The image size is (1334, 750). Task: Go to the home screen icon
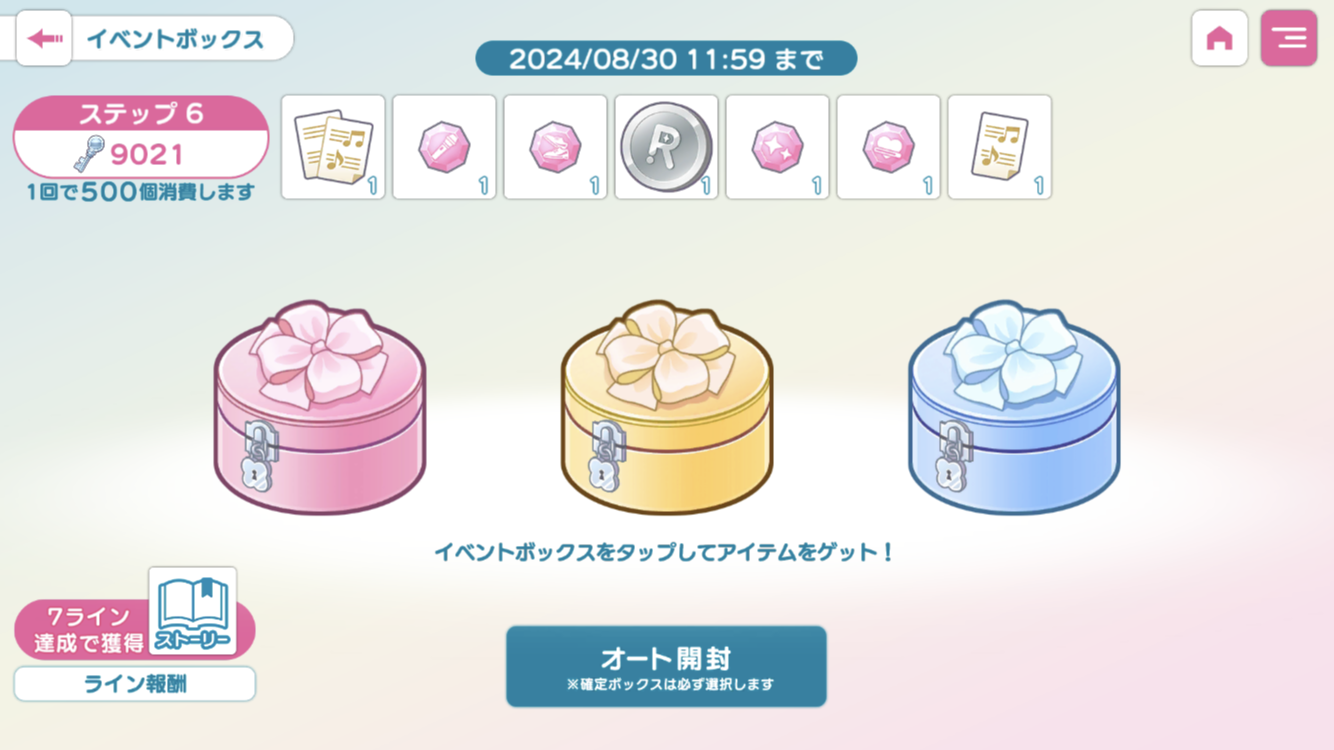tap(1219, 39)
